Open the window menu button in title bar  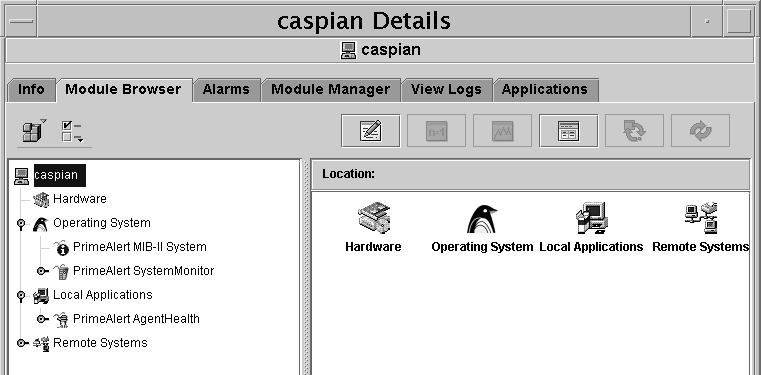pyautogui.click(x=21, y=21)
